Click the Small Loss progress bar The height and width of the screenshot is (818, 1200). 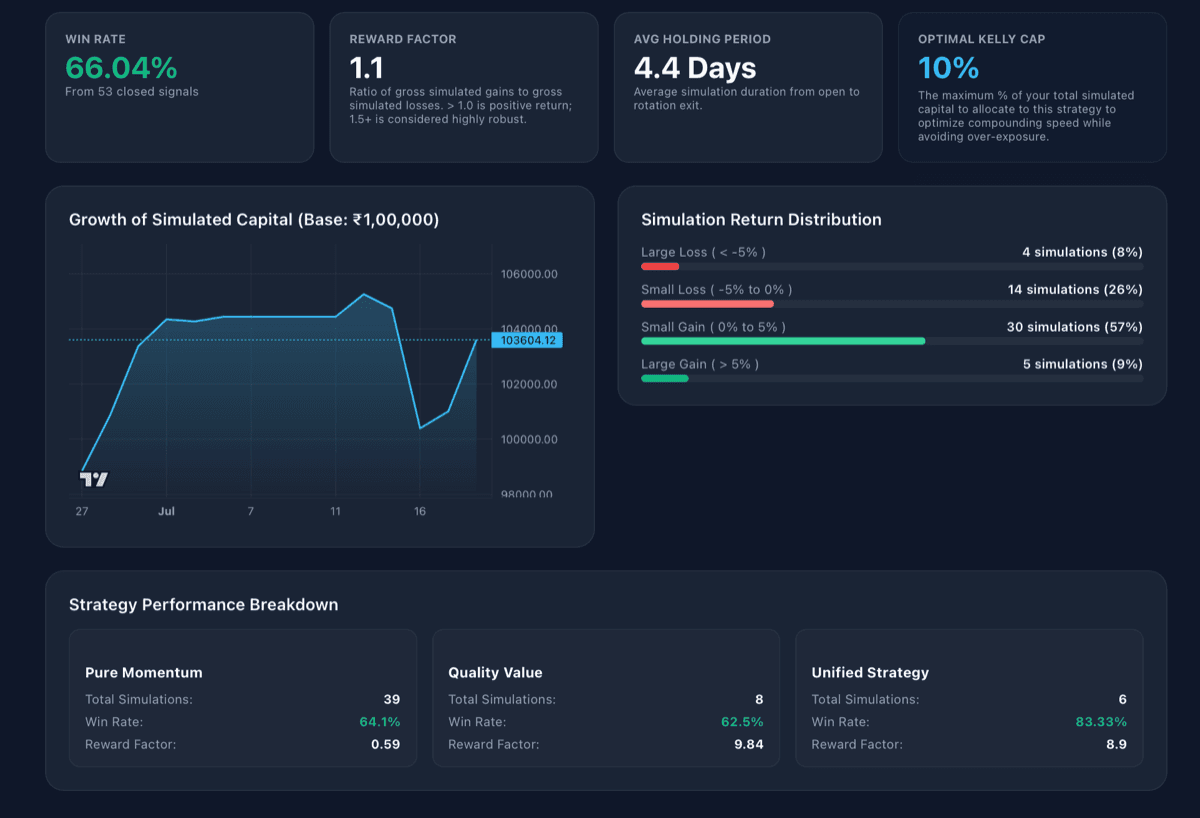pyautogui.click(x=707, y=303)
